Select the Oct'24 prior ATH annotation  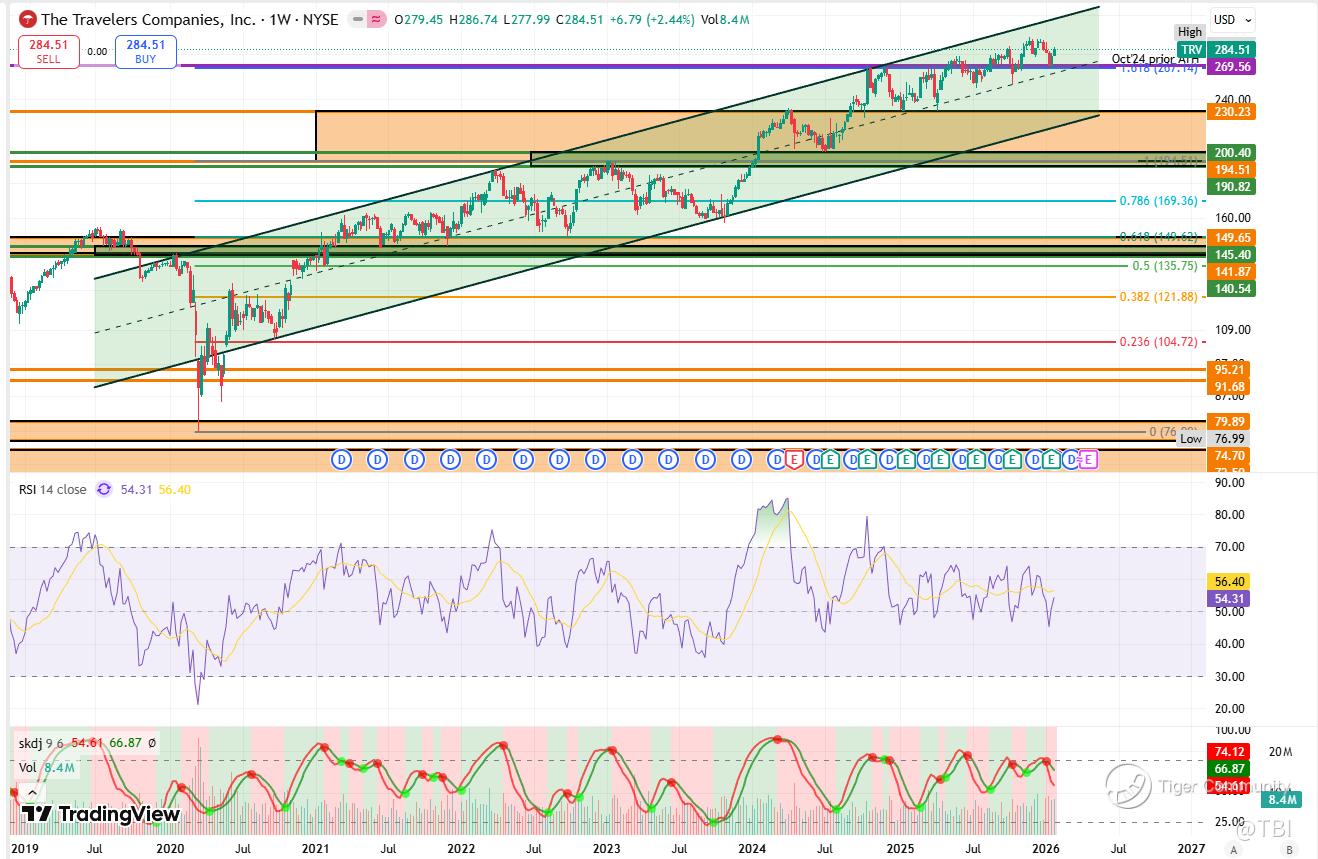click(1154, 59)
